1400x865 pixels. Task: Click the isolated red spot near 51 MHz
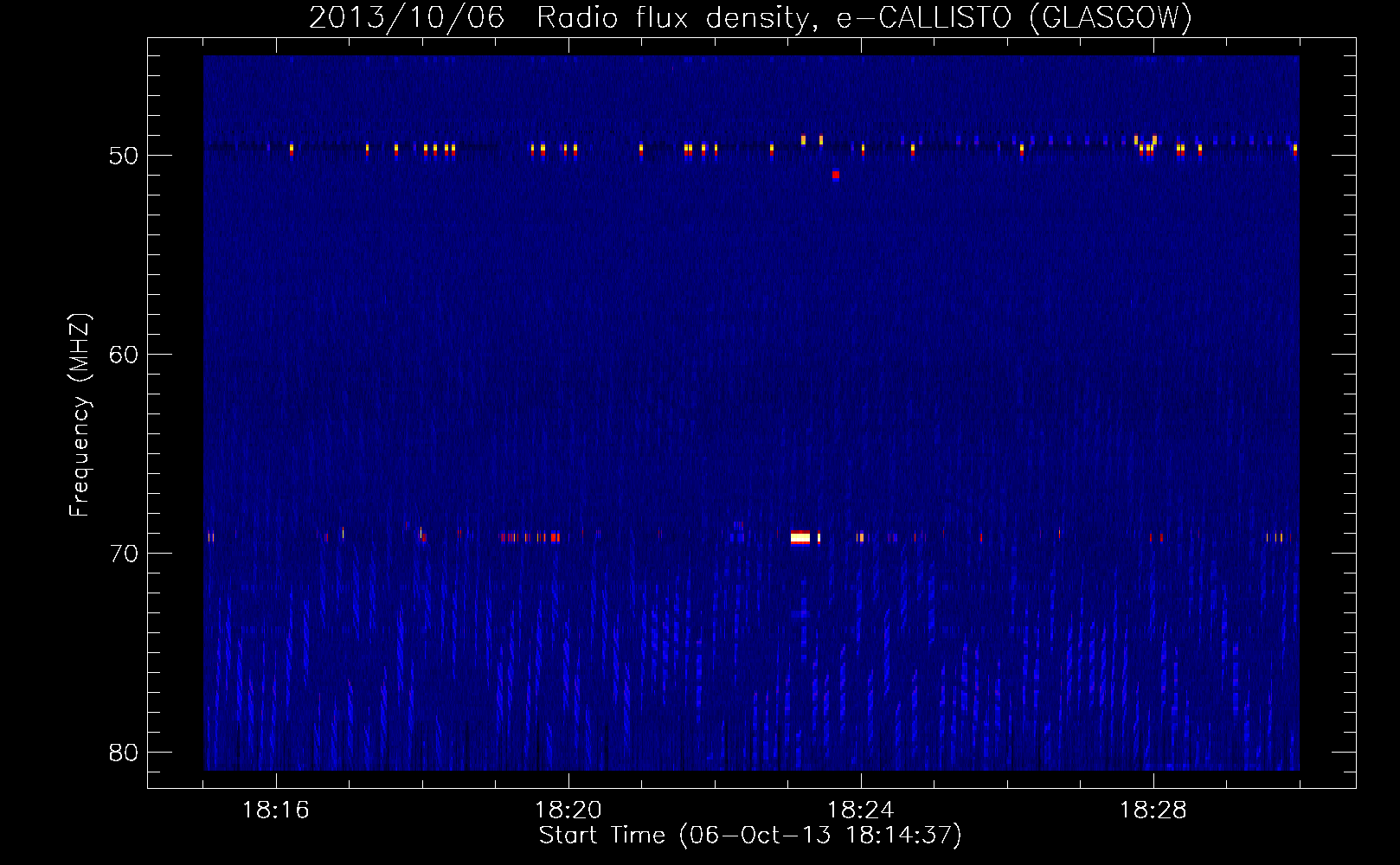(x=835, y=175)
